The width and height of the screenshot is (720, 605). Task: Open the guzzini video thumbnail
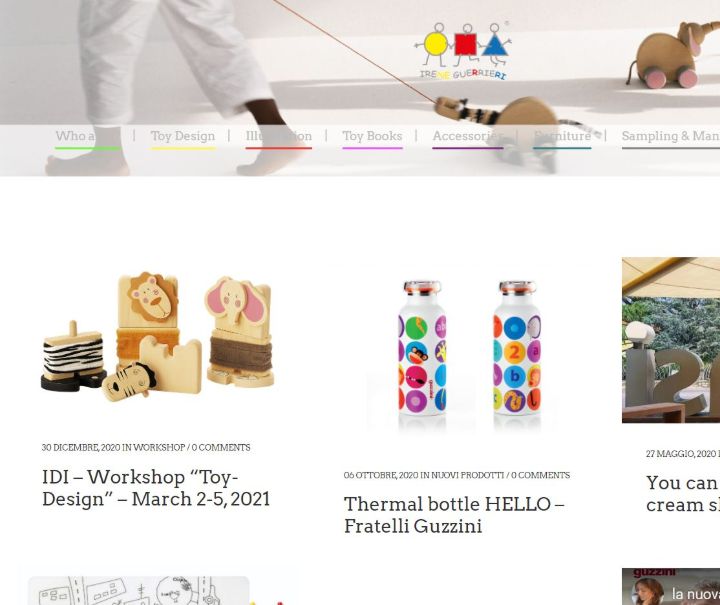point(671,587)
